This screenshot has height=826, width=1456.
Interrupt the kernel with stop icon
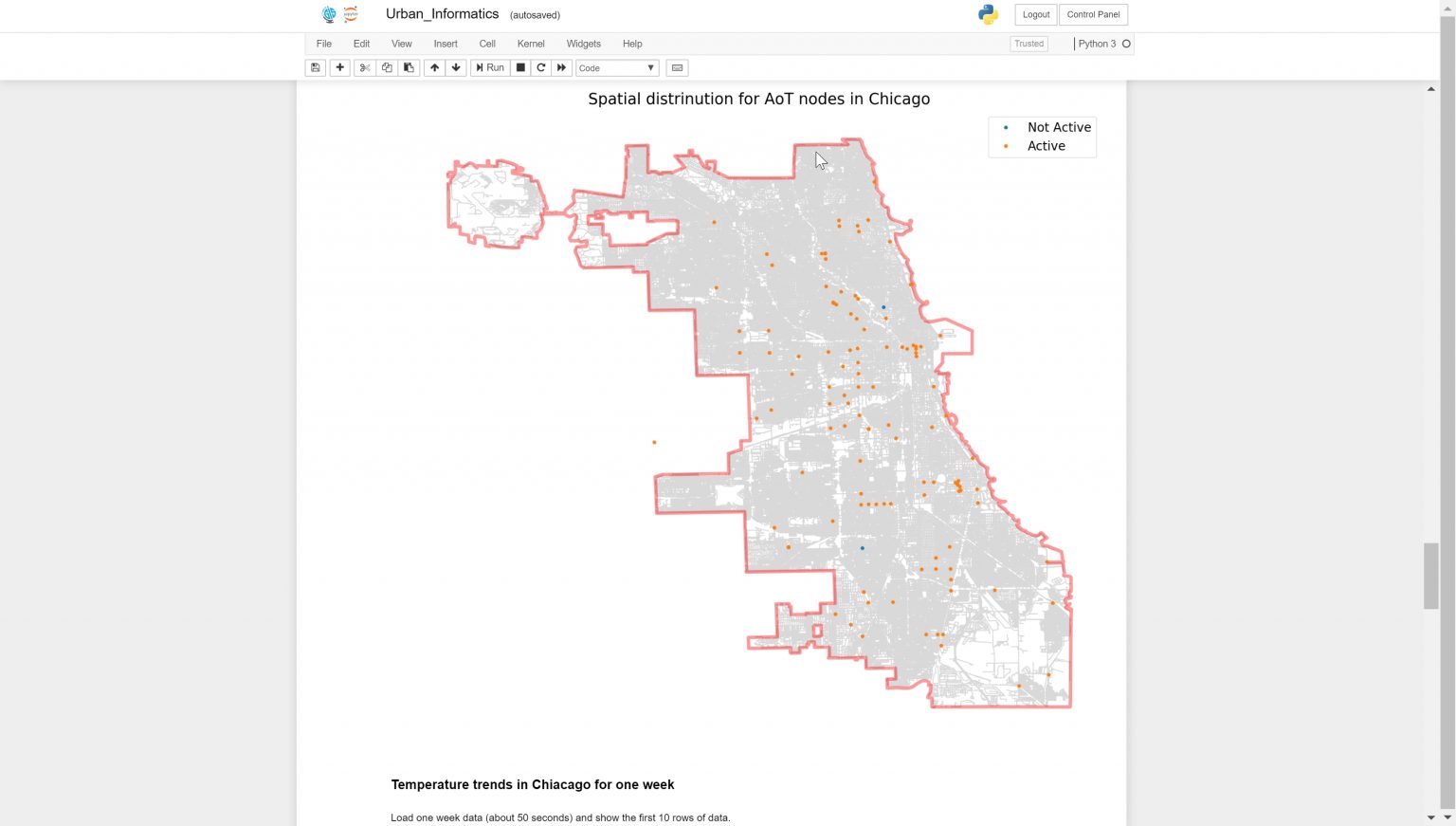point(520,67)
